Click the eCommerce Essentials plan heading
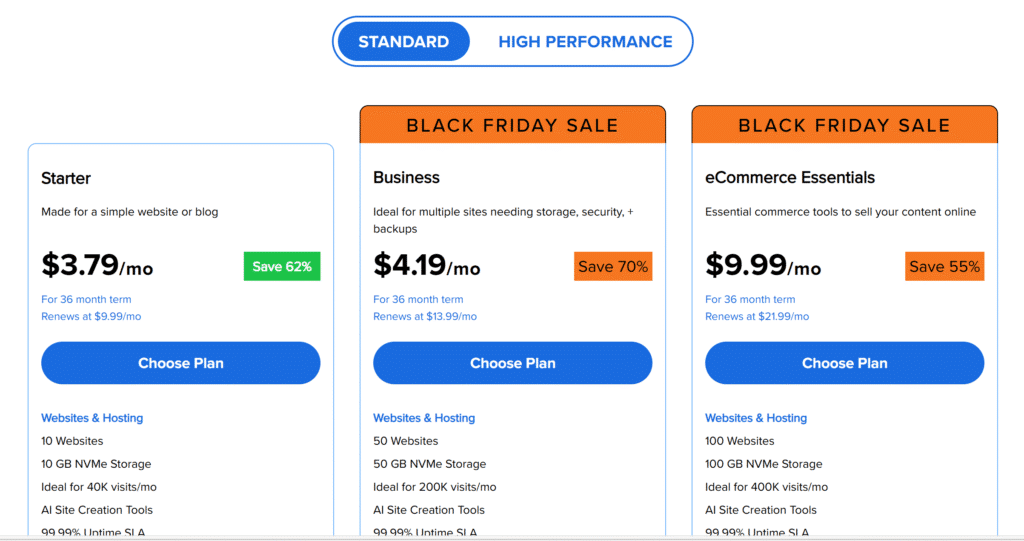The height and width of the screenshot is (541, 1024). [x=790, y=177]
